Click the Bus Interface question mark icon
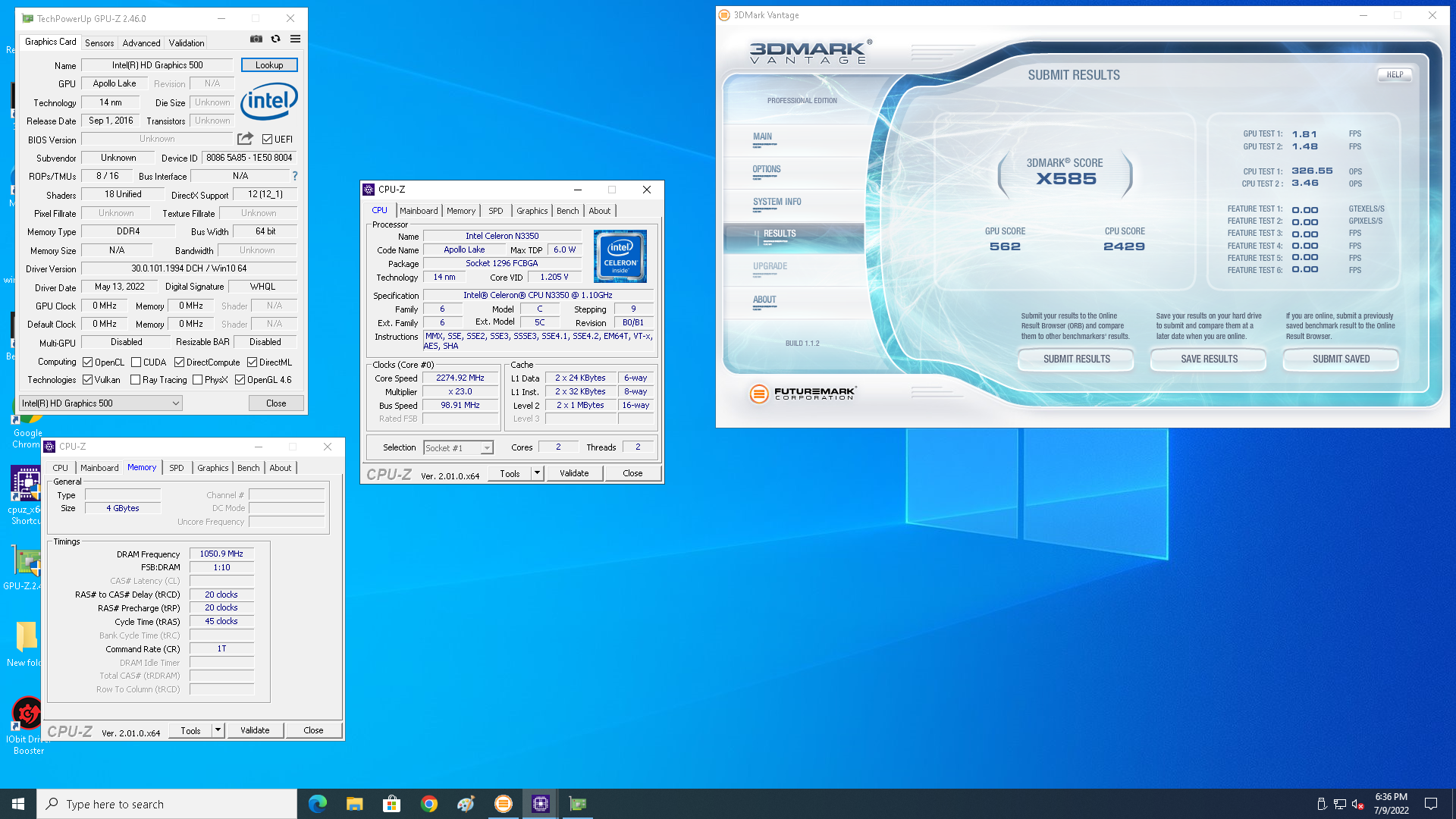The height and width of the screenshot is (819, 1456). coord(295,176)
